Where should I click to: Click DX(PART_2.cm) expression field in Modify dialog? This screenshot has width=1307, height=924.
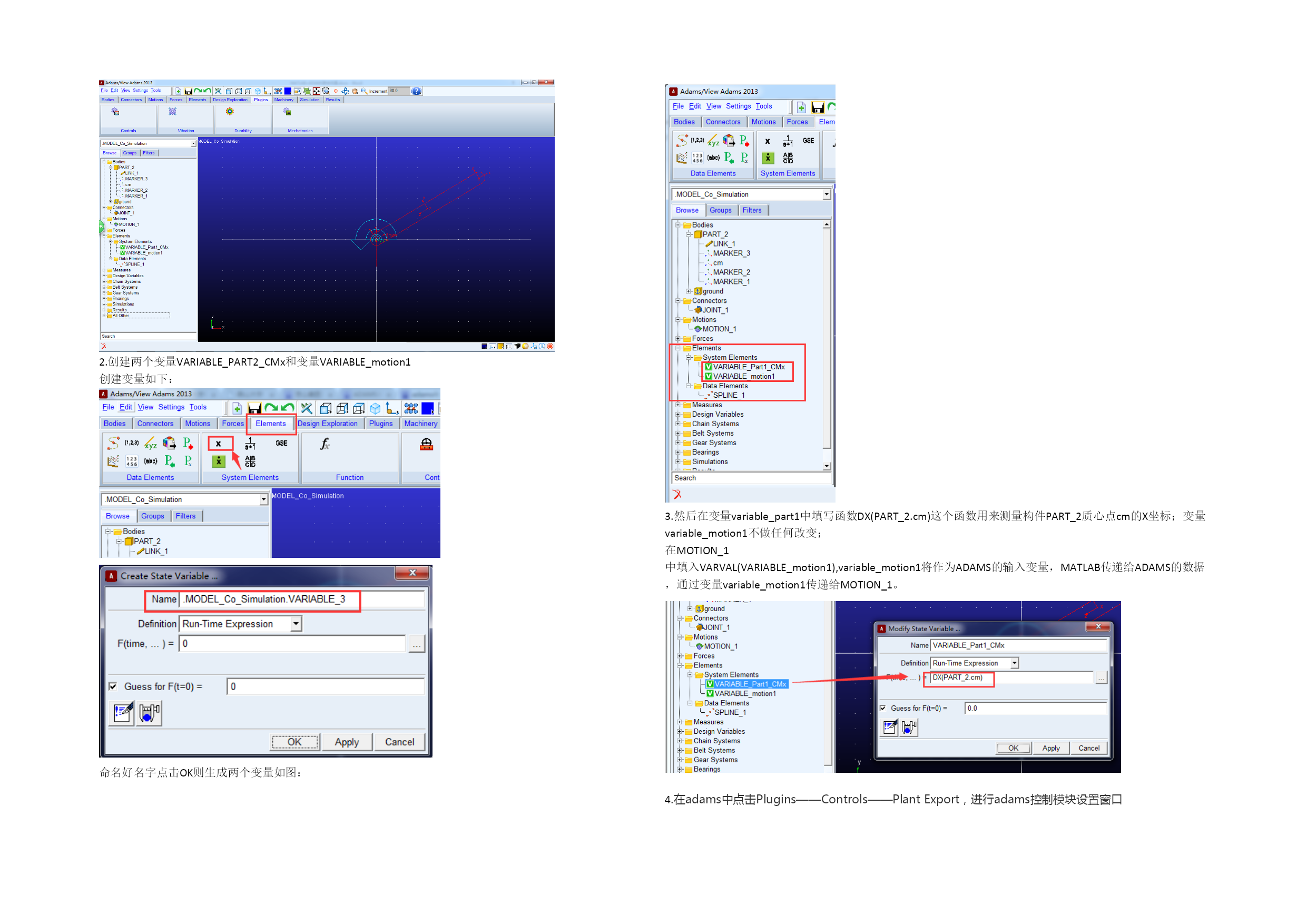1011,677
